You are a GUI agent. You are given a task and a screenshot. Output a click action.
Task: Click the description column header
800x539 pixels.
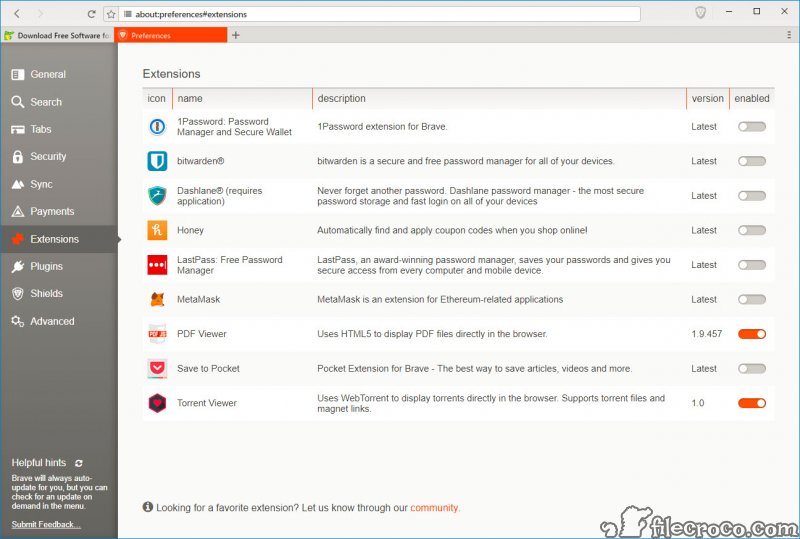coord(499,99)
